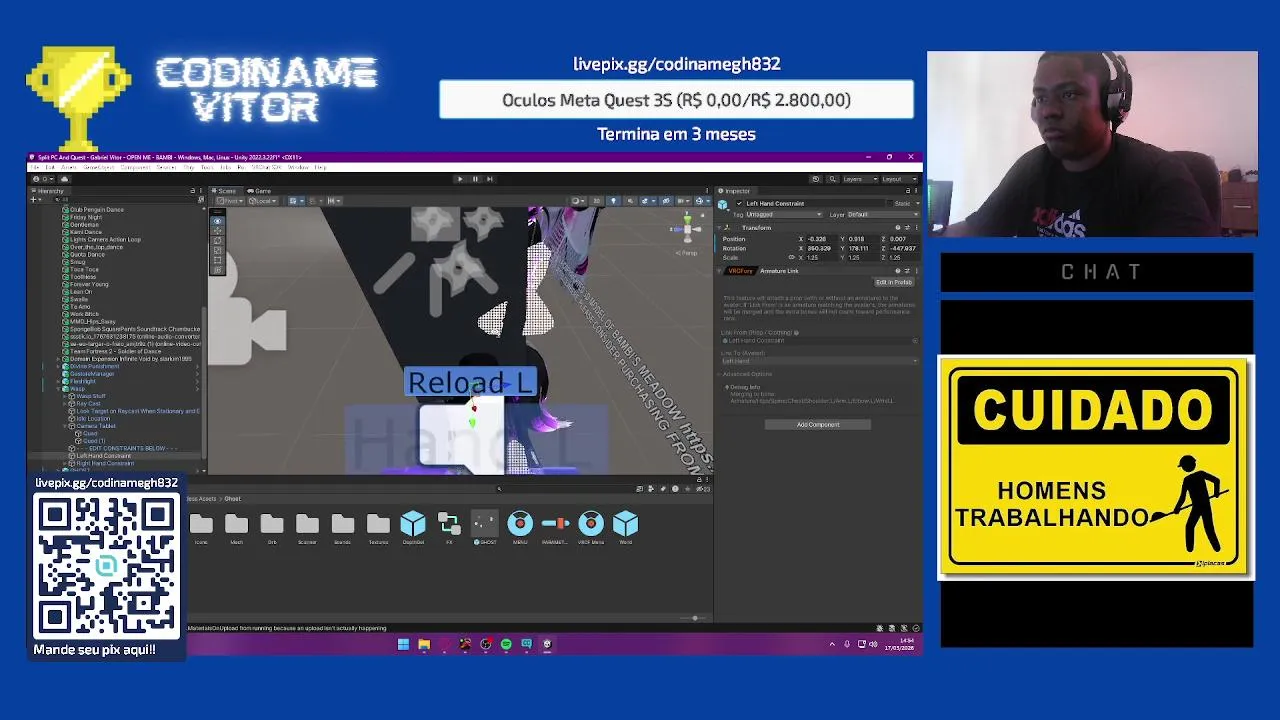The width and height of the screenshot is (1280, 720).
Task: Click the Play button in Unity toolbar
Action: [x=460, y=179]
